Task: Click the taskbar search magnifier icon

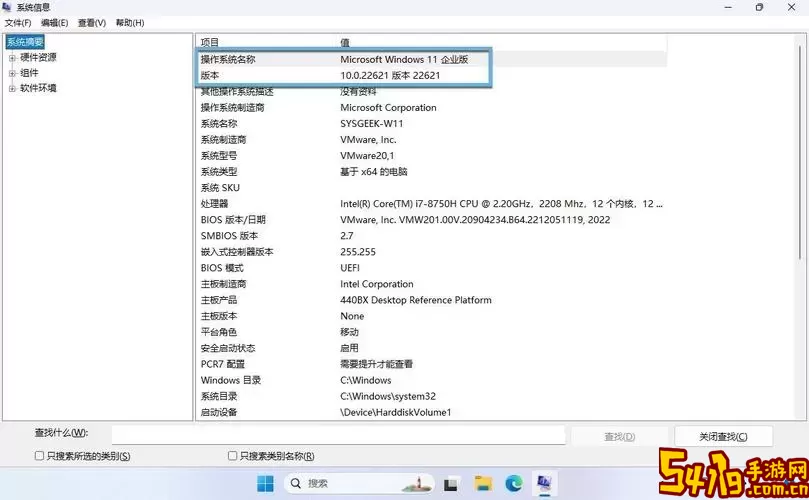Action: click(296, 483)
